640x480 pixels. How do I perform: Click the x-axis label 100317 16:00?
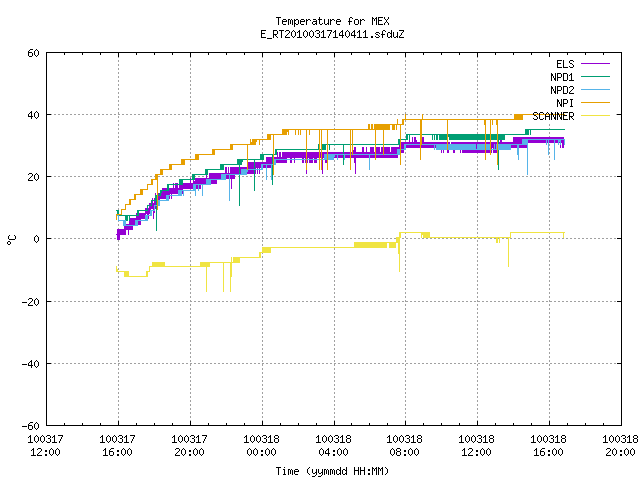[117, 446]
